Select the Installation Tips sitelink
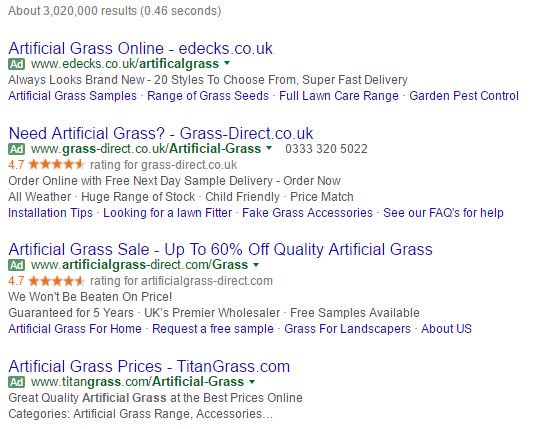546x429 pixels. (x=50, y=213)
